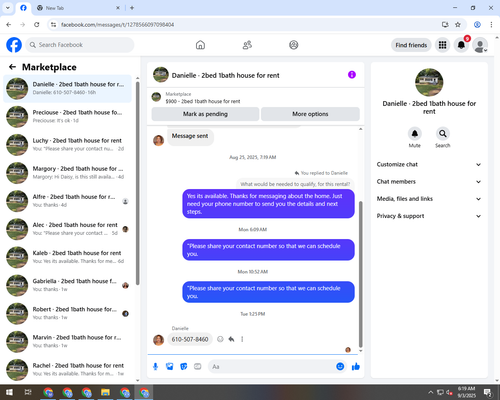The image size is (500, 400).
Task: Open Alfre conversation in list
Action: 67,201
